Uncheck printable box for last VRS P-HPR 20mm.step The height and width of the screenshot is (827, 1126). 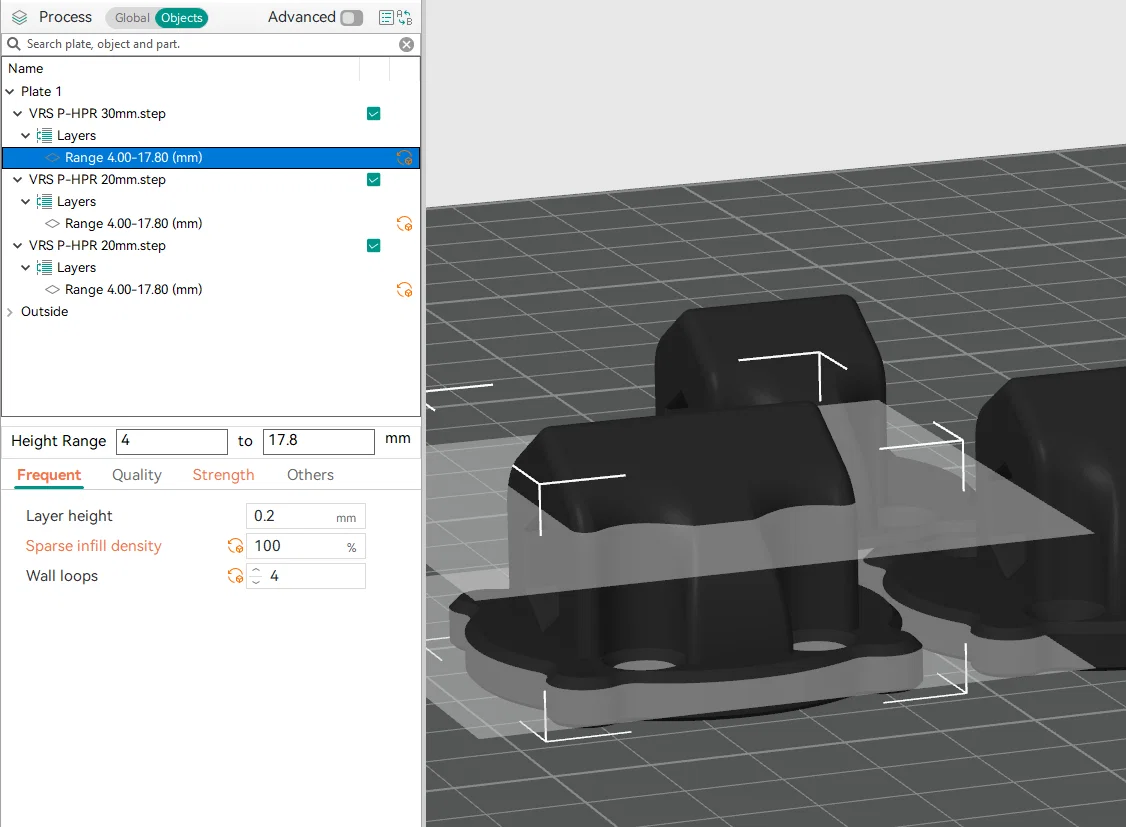[x=373, y=246]
